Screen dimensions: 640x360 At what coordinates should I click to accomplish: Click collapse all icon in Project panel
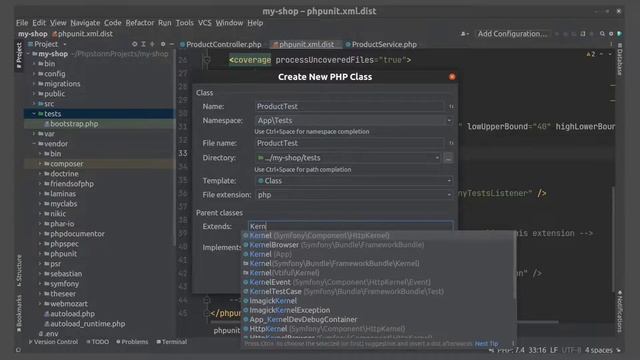pos(152,44)
